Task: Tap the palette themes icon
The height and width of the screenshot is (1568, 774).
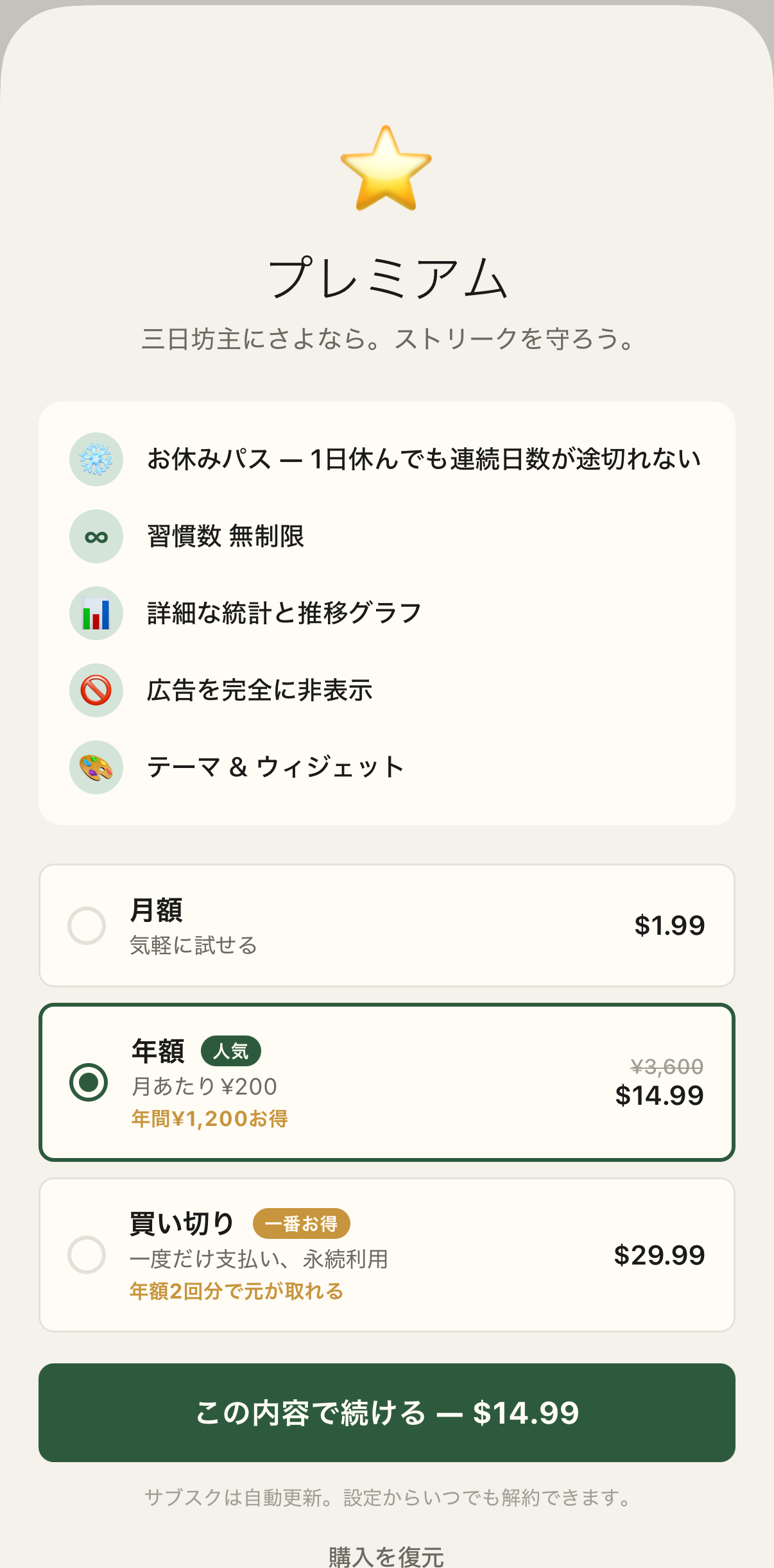Action: (x=96, y=767)
